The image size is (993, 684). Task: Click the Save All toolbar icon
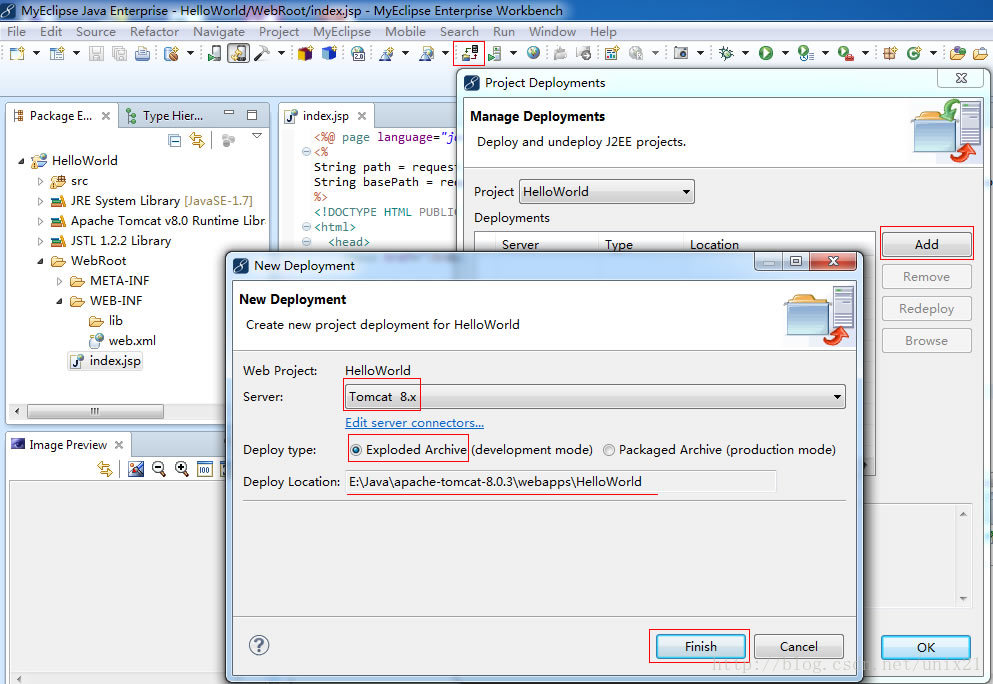coord(119,53)
